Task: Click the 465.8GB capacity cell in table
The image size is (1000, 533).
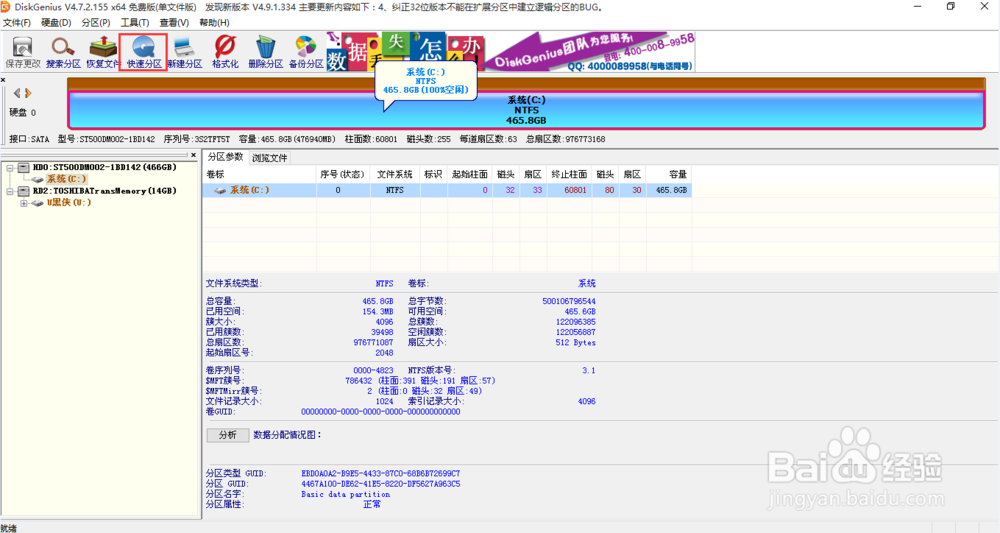Action: [671, 190]
